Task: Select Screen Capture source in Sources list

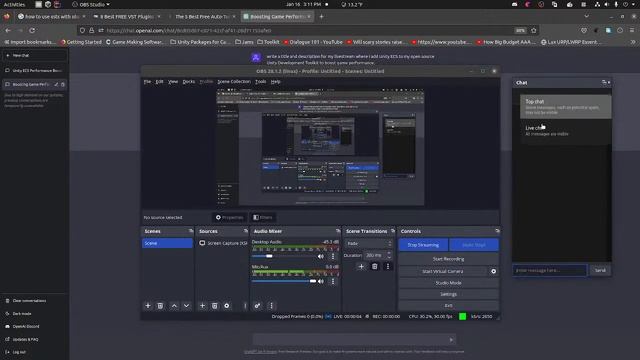Action: (x=223, y=243)
